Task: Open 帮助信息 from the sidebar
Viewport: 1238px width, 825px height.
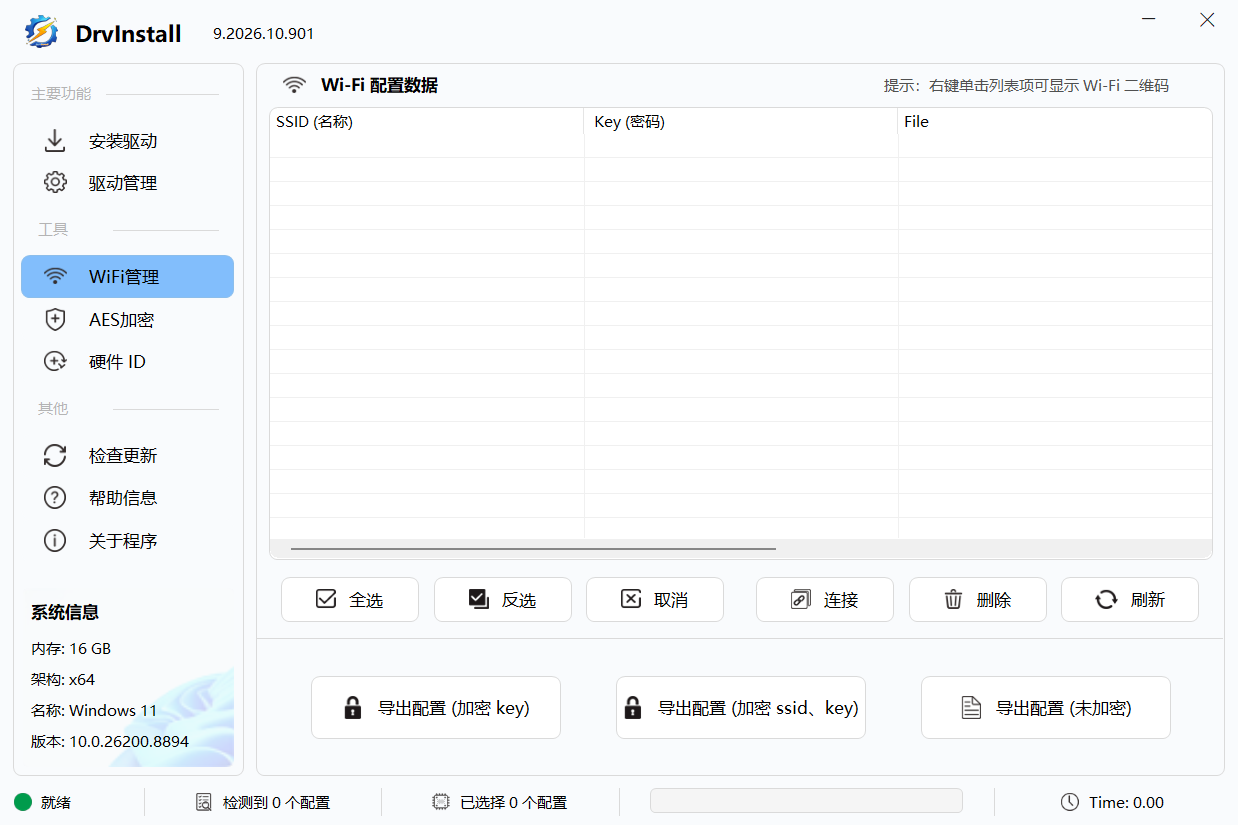Action: pyautogui.click(x=127, y=498)
